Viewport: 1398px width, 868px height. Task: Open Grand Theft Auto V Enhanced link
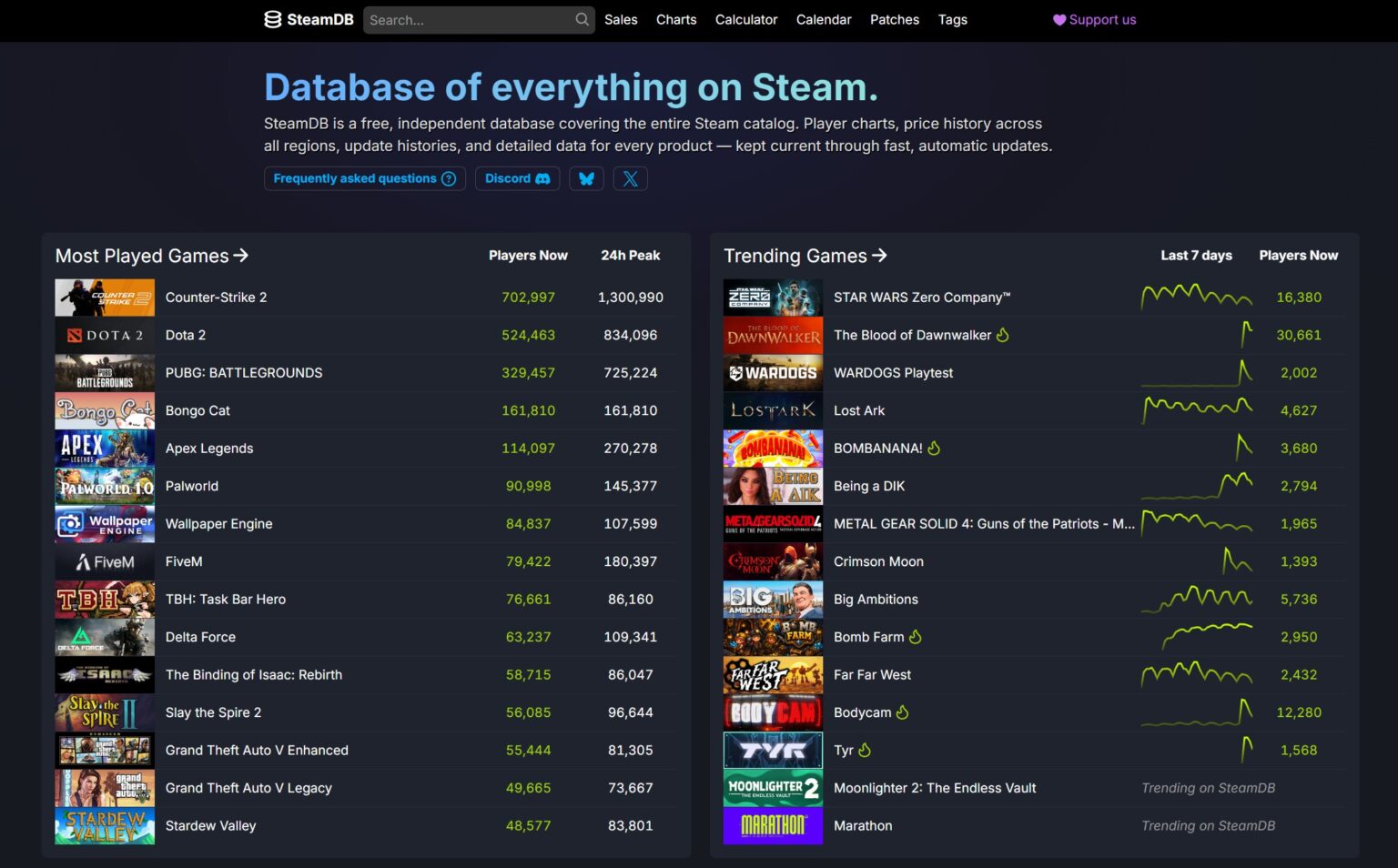pos(257,751)
